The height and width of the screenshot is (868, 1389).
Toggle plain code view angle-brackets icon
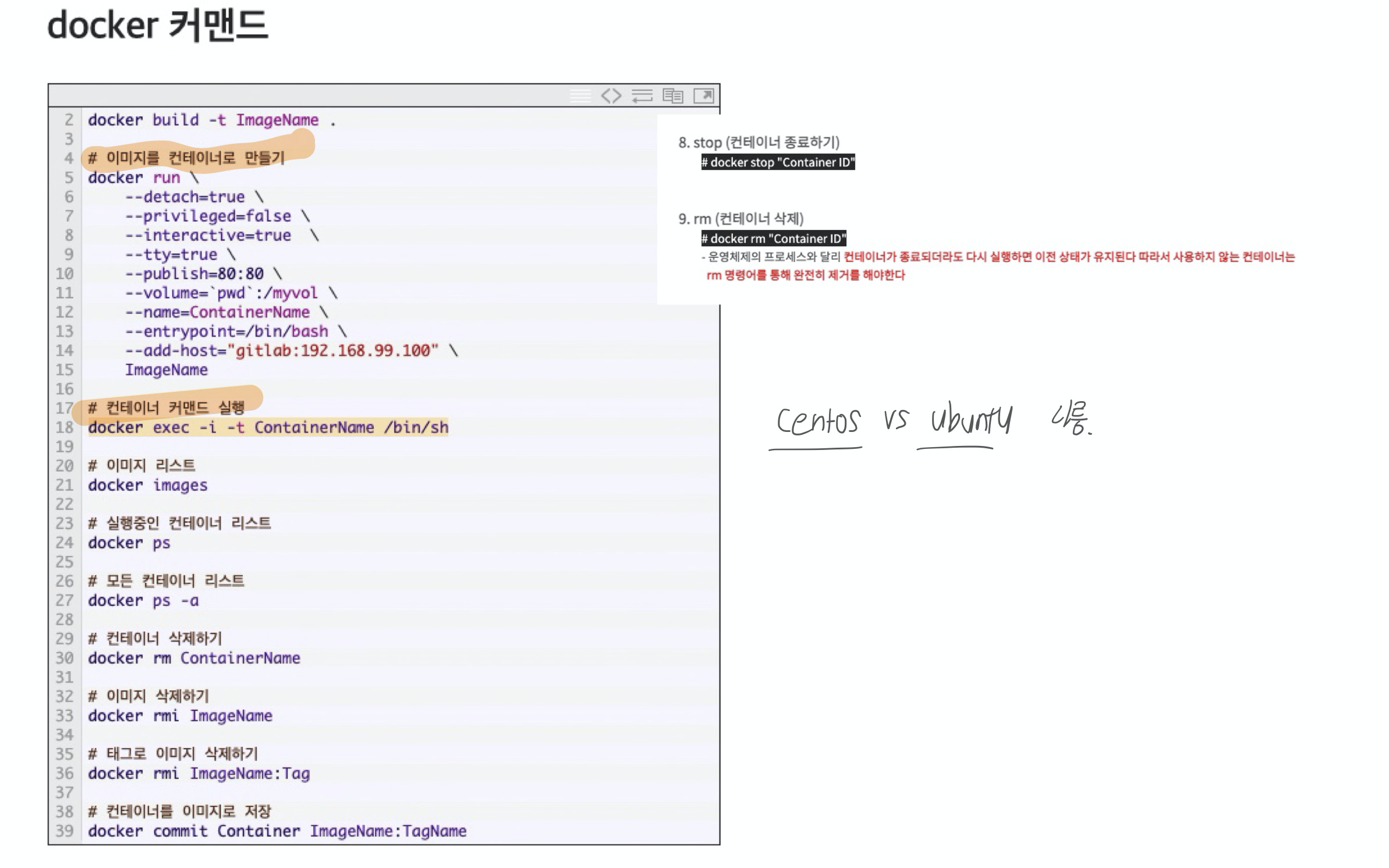tap(611, 96)
